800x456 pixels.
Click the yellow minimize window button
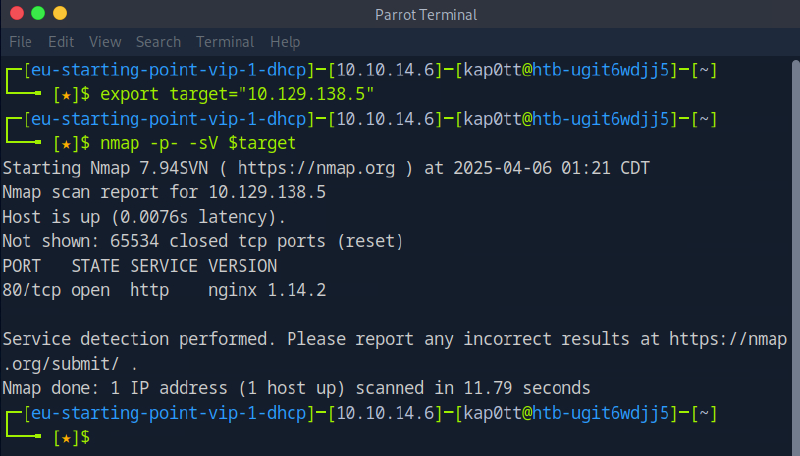click(61, 14)
